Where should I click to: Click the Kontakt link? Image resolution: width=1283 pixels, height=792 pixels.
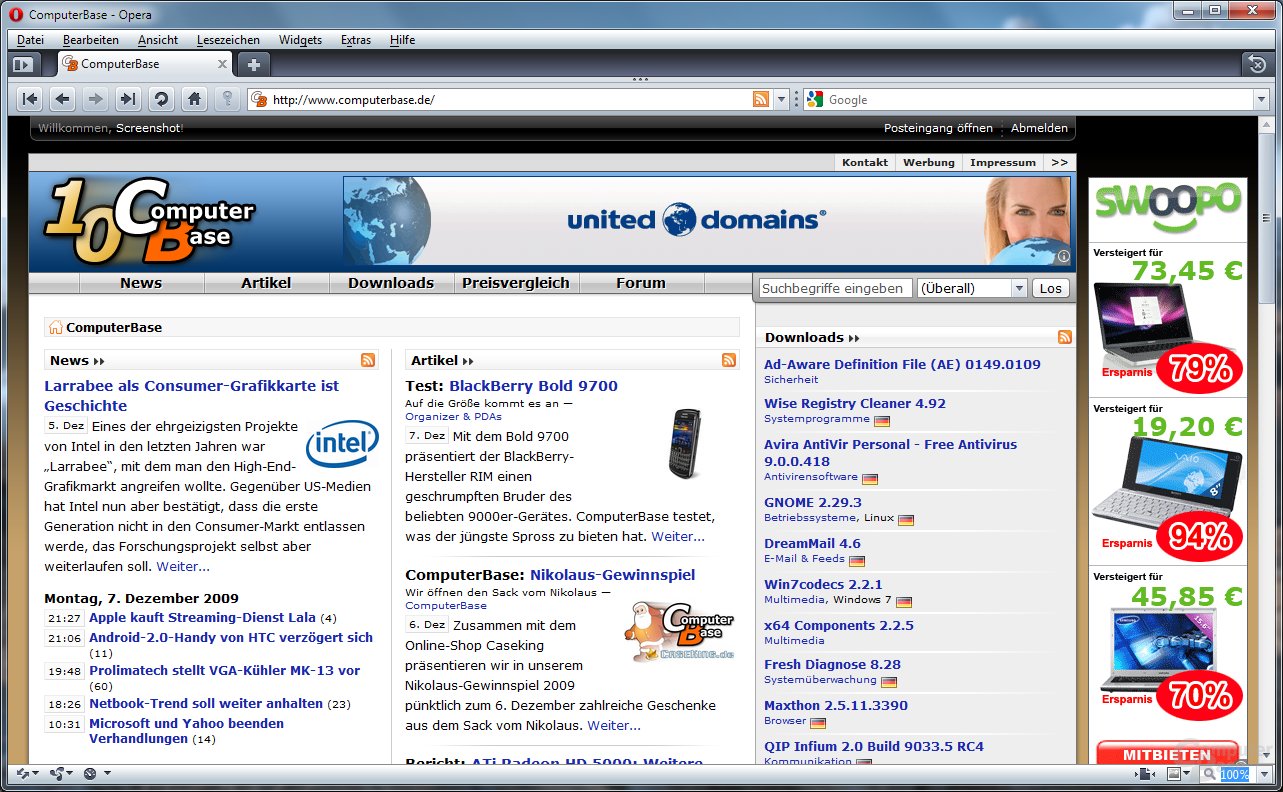click(x=865, y=162)
